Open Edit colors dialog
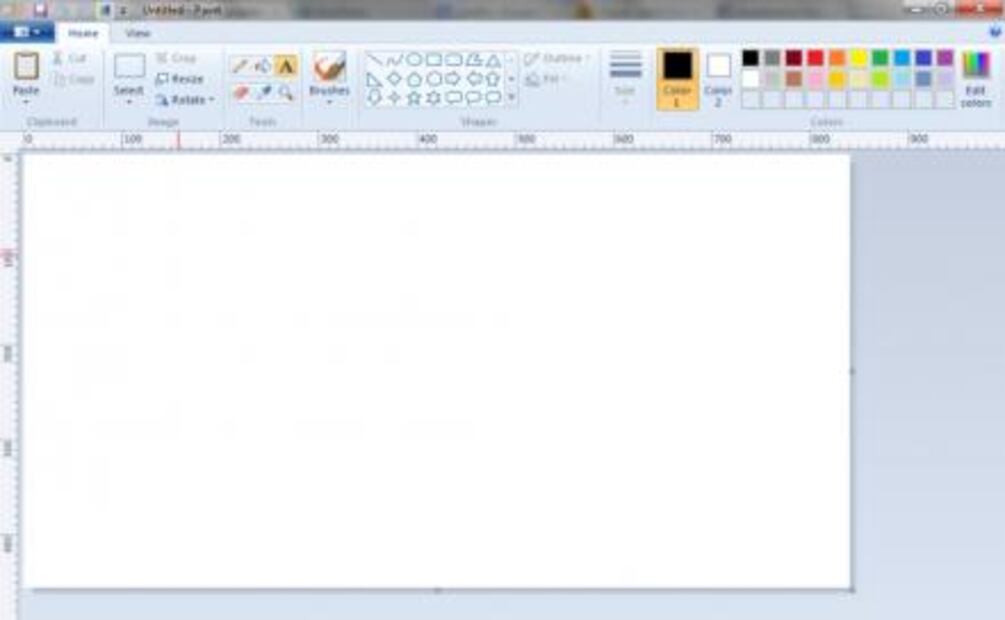 pyautogui.click(x=976, y=80)
